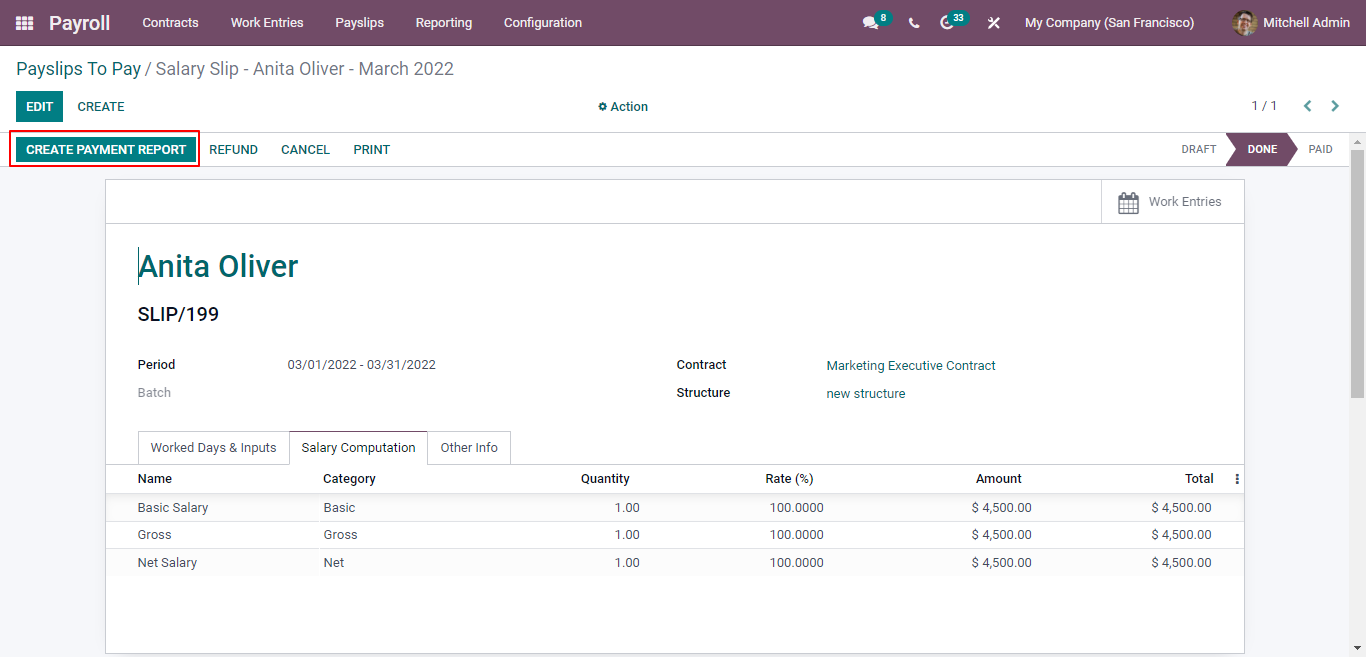Open the activities clock icon
1366x657 pixels.
tap(947, 23)
